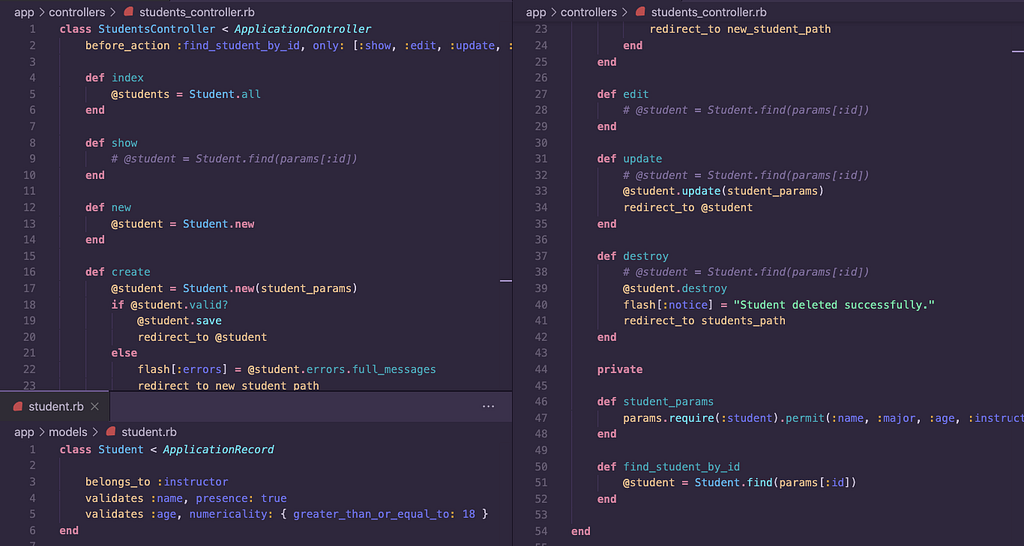The width and height of the screenshot is (1024, 546).
Task: Click 'validates :age, numericality' line
Action: click(x=287, y=514)
